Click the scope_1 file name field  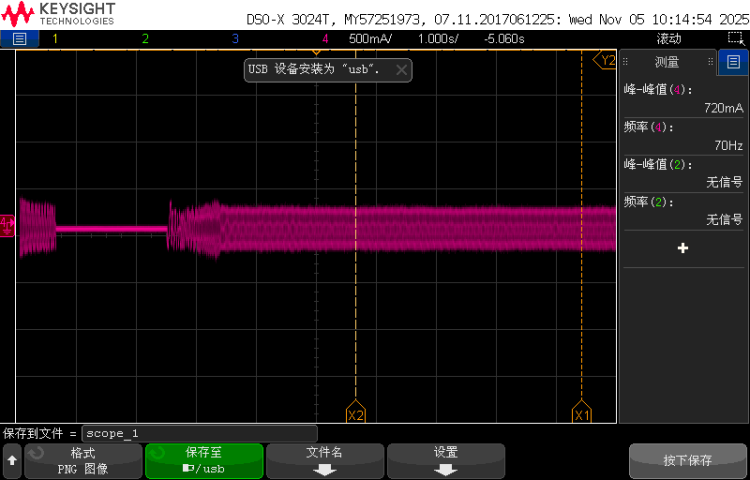(198, 434)
